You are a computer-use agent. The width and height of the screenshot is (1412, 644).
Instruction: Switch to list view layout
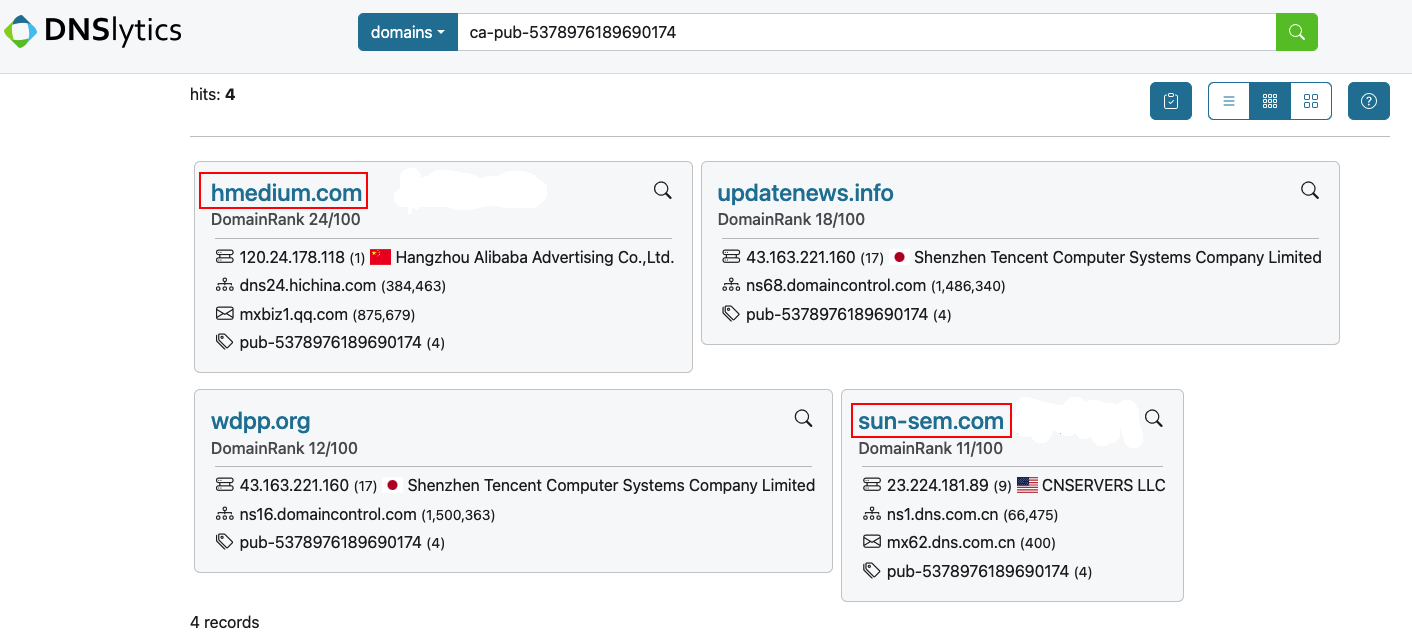[1229, 101]
